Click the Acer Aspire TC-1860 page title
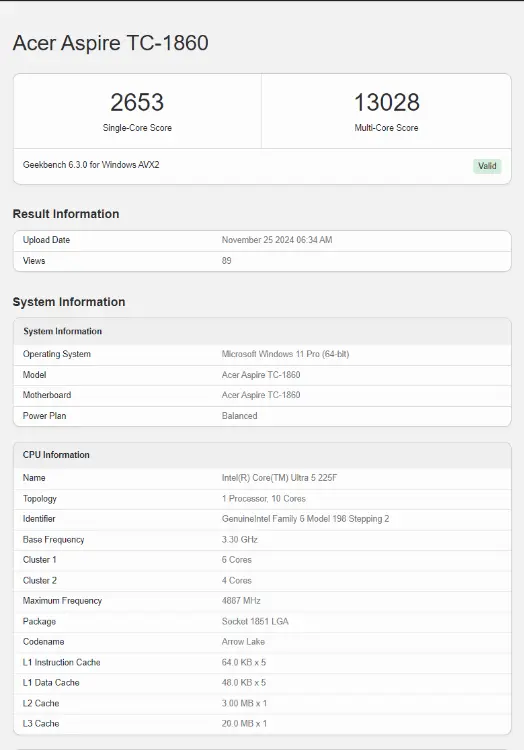Viewport: 524px width, 750px height. [110, 43]
